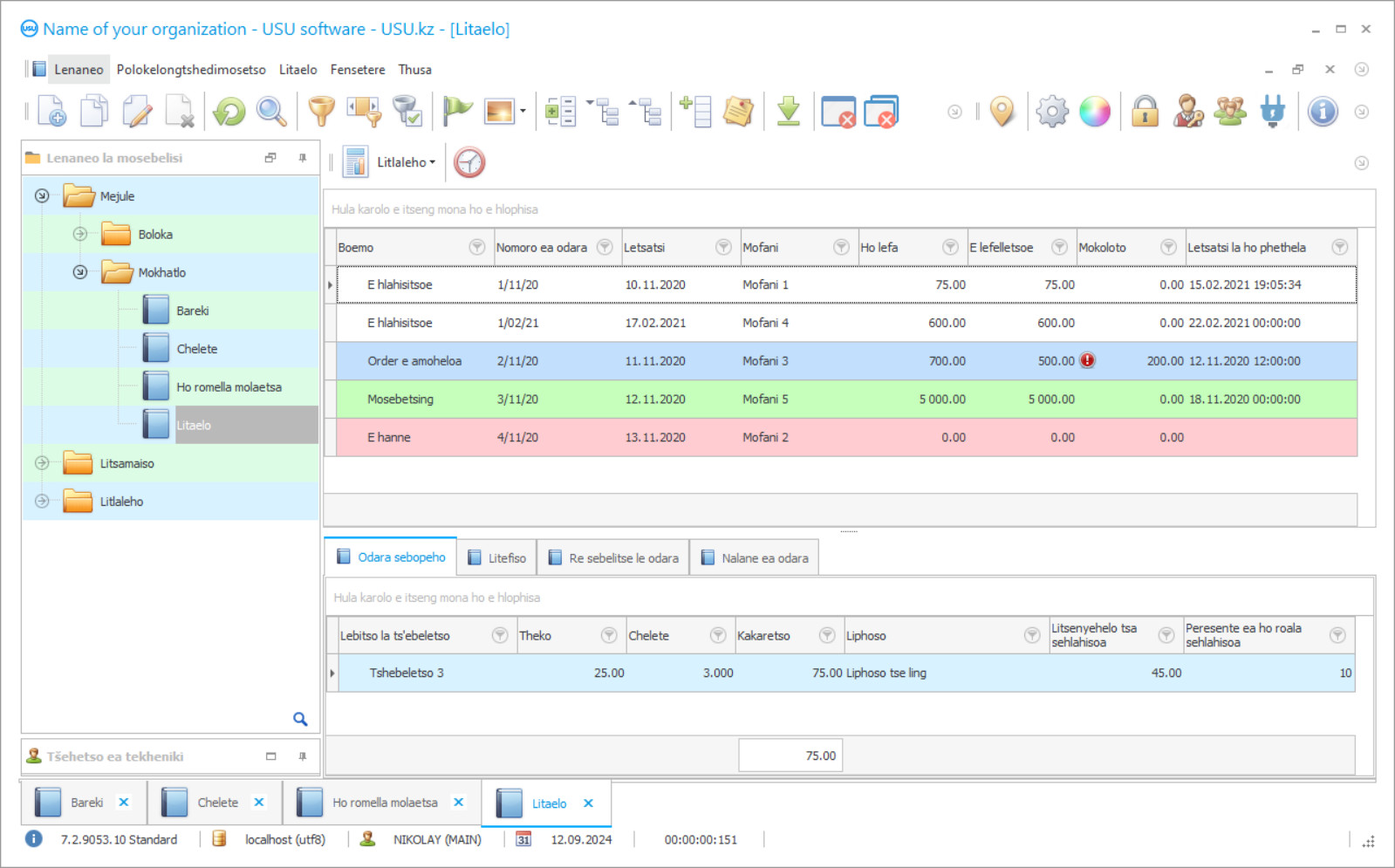The image size is (1395, 868).
Task: Open the magnifying glass search tool
Action: click(271, 112)
